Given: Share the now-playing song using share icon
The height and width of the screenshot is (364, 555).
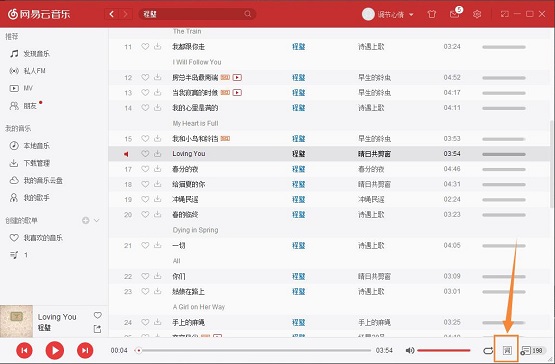Looking at the screenshot, I should [x=97, y=329].
